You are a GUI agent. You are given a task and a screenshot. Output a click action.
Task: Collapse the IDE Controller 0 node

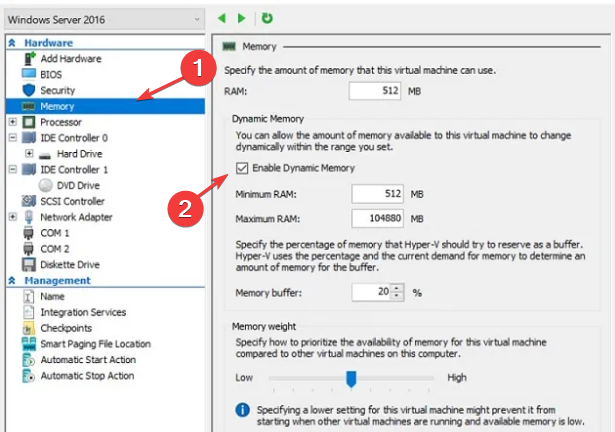coord(13,138)
